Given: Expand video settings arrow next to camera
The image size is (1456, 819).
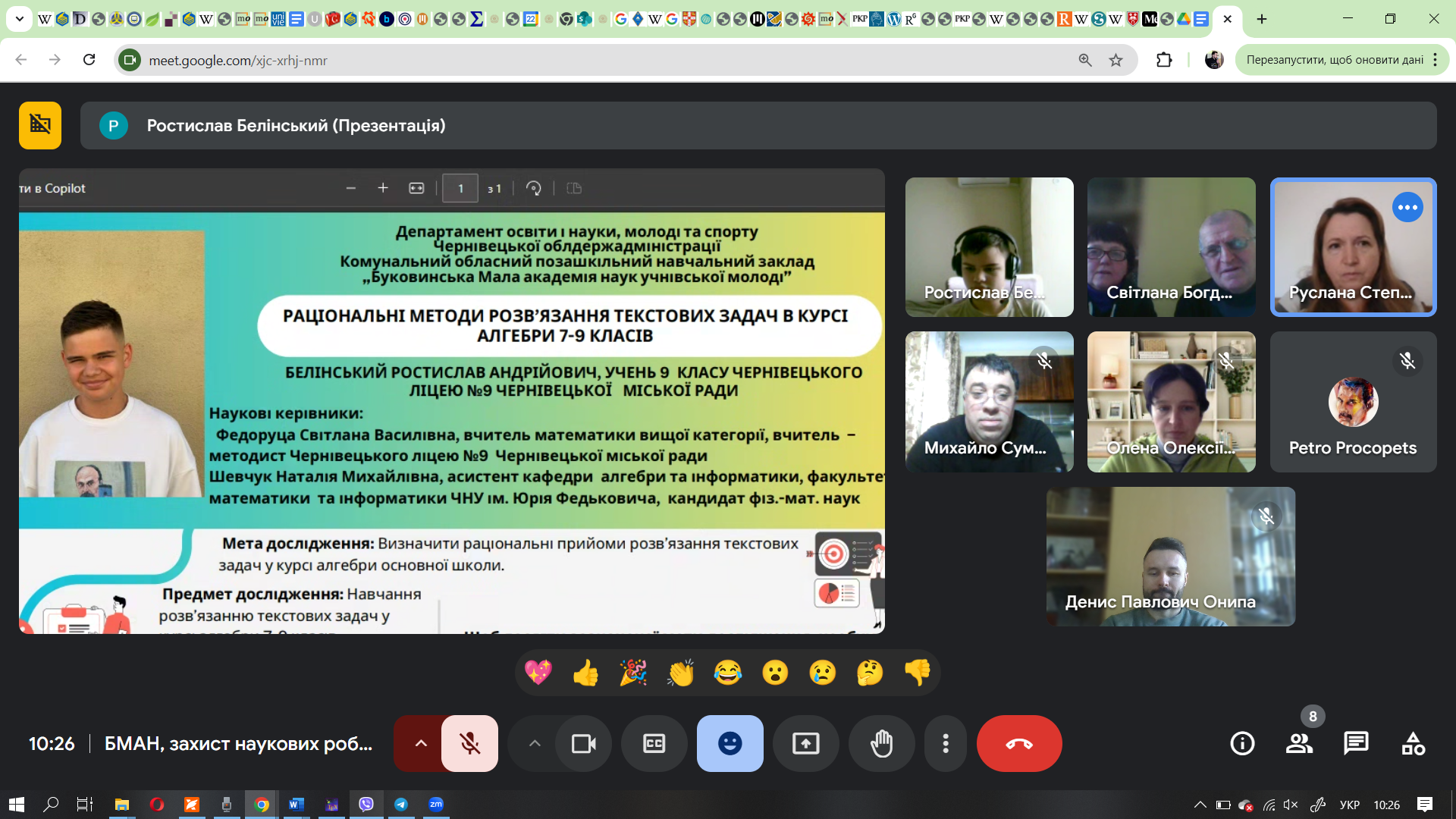Looking at the screenshot, I should click(534, 743).
